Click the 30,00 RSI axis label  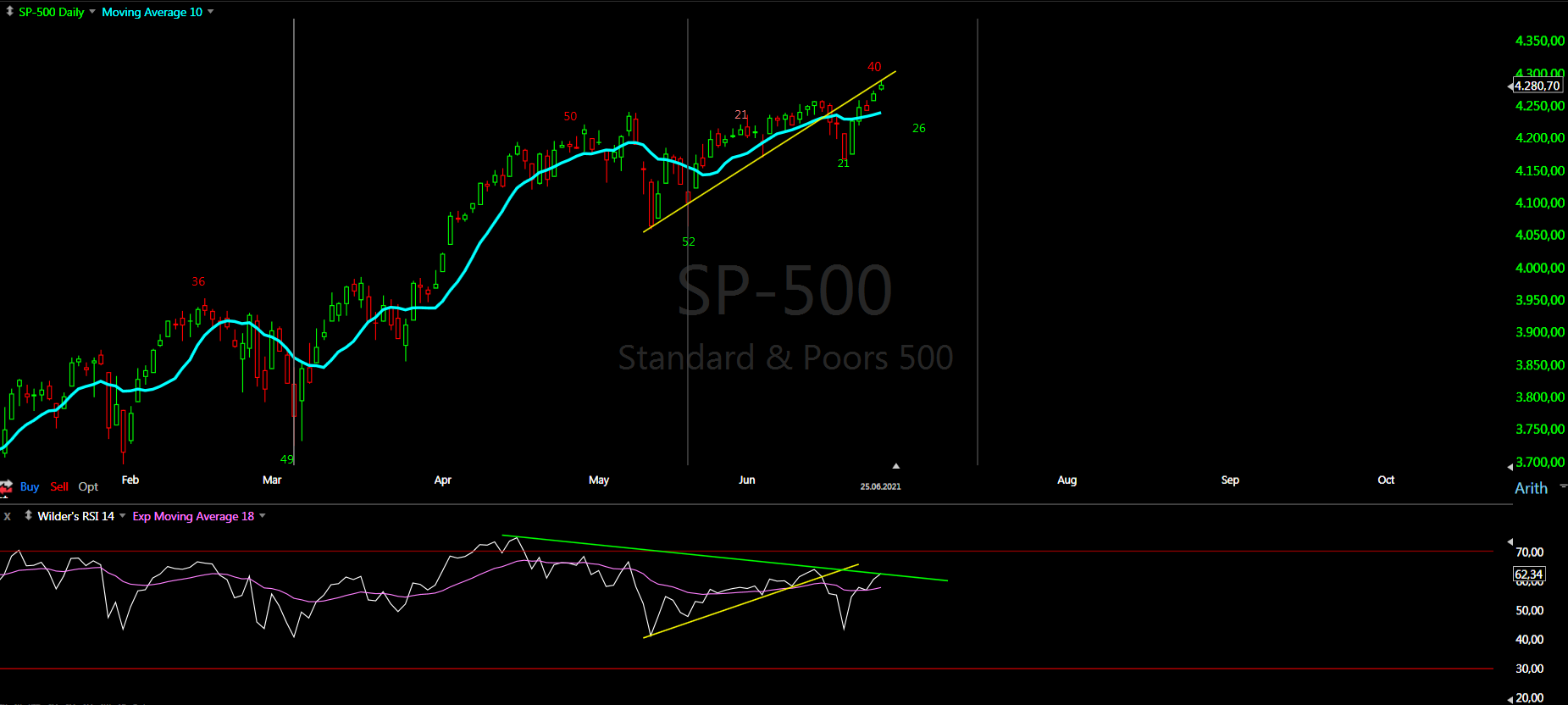tap(1529, 669)
